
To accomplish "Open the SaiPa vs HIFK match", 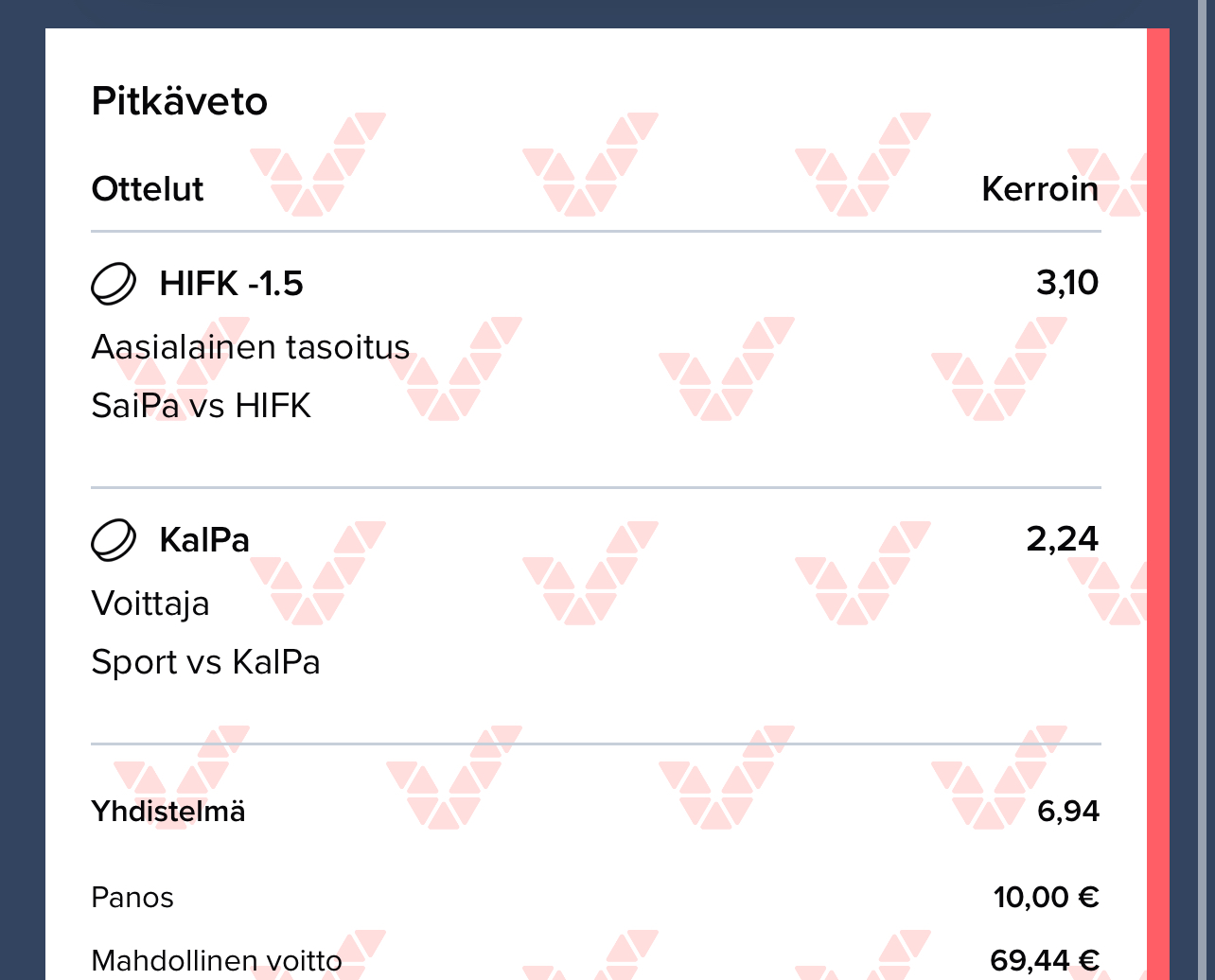I will (x=201, y=406).
